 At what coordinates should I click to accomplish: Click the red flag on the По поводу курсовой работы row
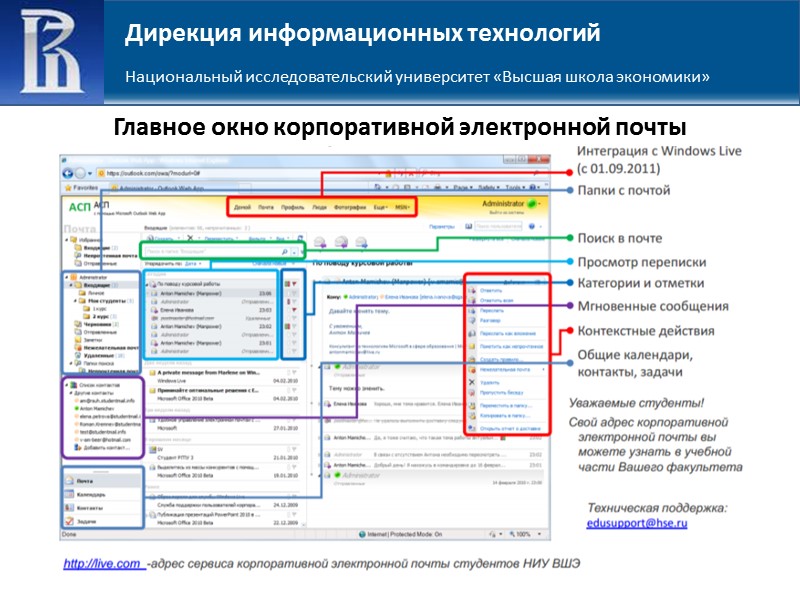pos(294,284)
